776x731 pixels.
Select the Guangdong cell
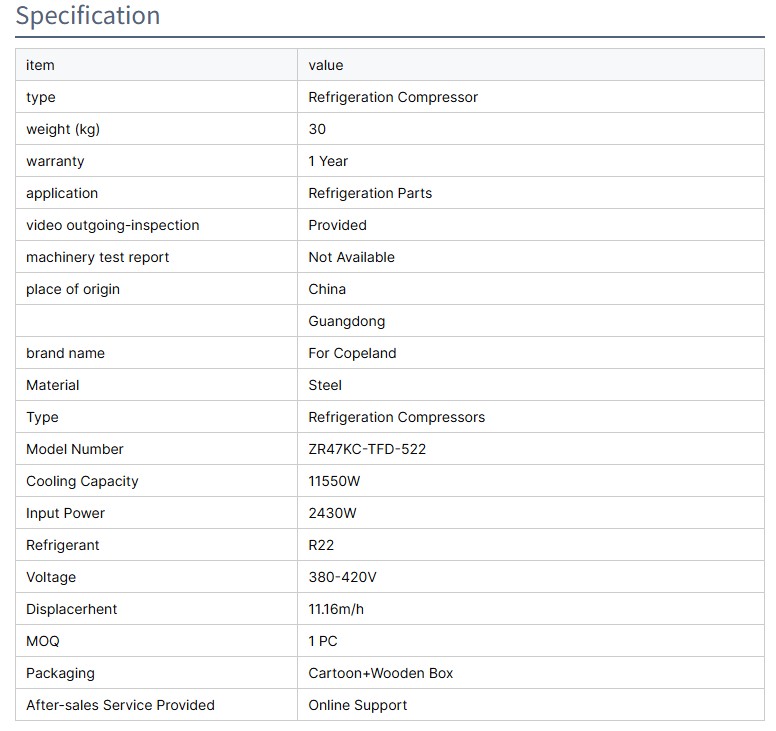pos(346,321)
